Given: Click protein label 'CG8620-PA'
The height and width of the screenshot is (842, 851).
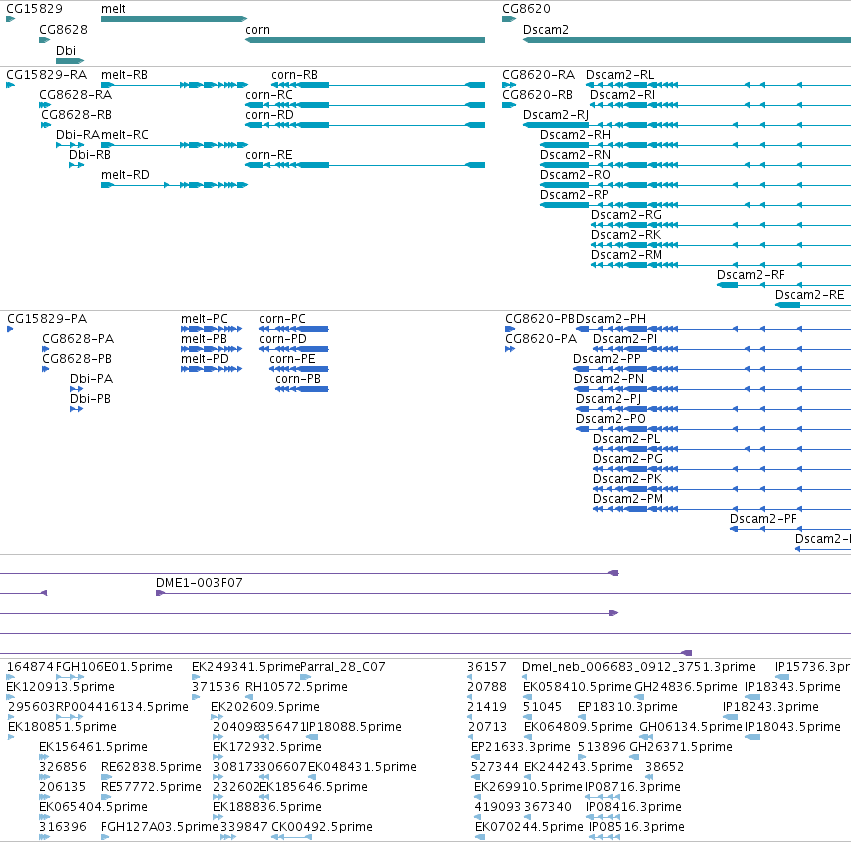Looking at the screenshot, I should (541, 339).
